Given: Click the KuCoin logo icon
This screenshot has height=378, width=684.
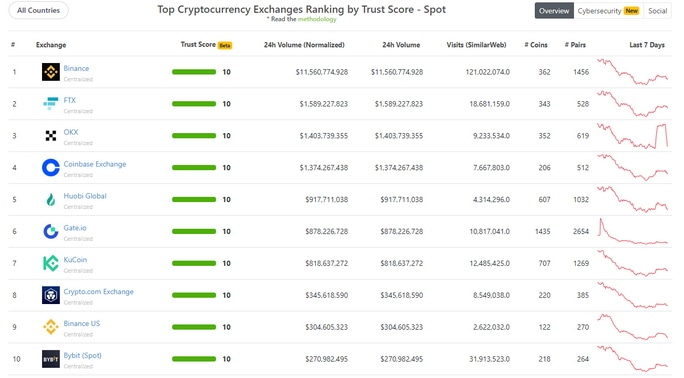Looking at the screenshot, I should click(51, 263).
